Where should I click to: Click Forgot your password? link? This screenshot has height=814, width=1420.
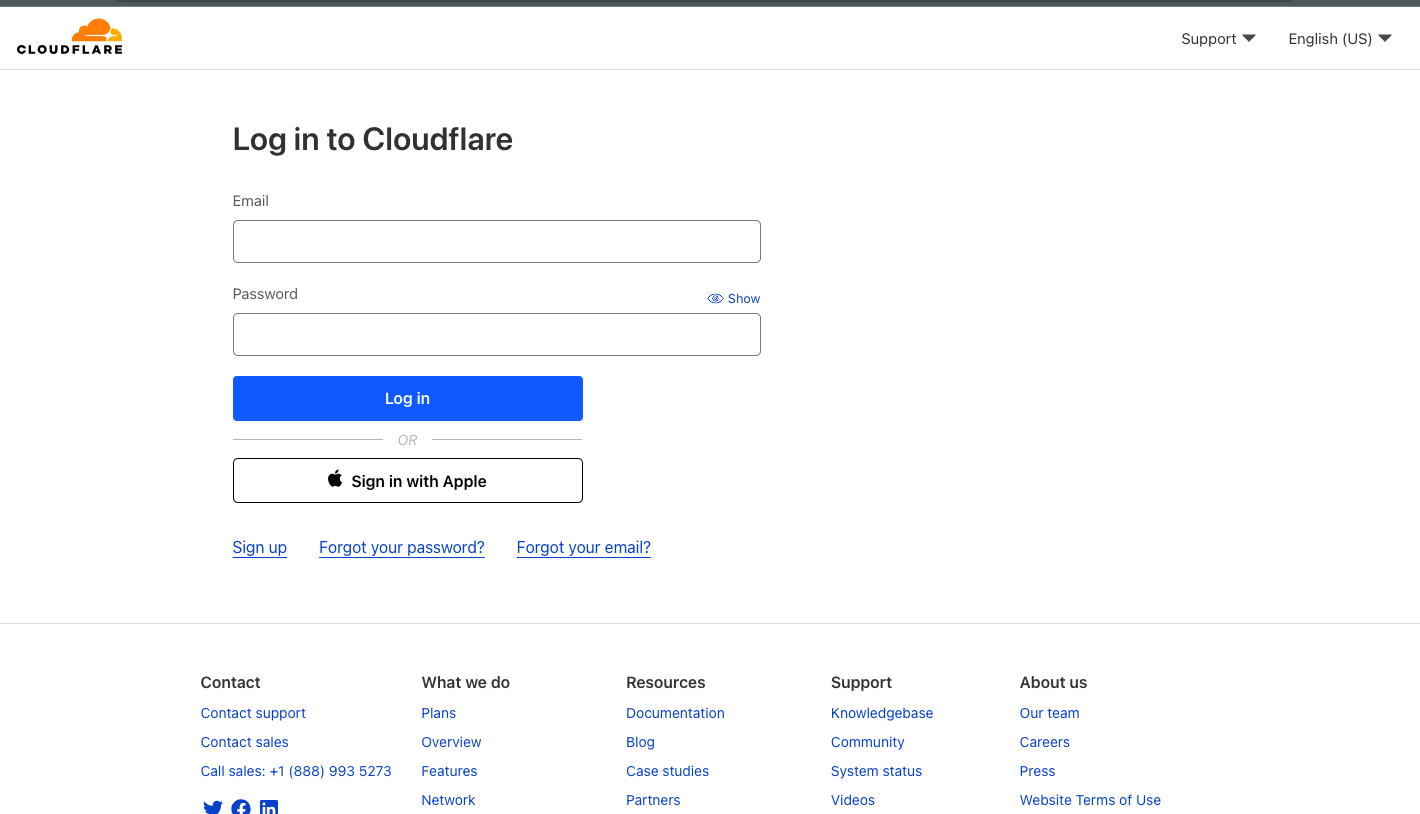[401, 547]
